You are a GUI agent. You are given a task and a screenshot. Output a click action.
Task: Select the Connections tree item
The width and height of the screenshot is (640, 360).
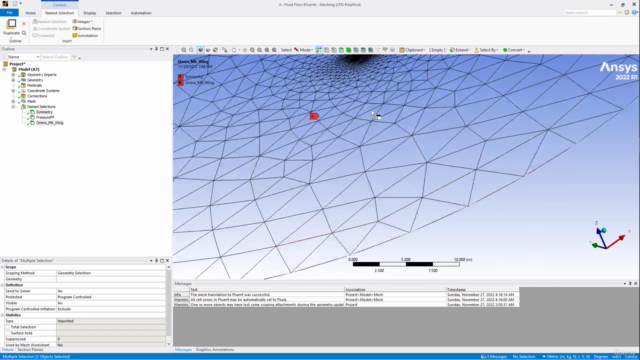[37, 96]
